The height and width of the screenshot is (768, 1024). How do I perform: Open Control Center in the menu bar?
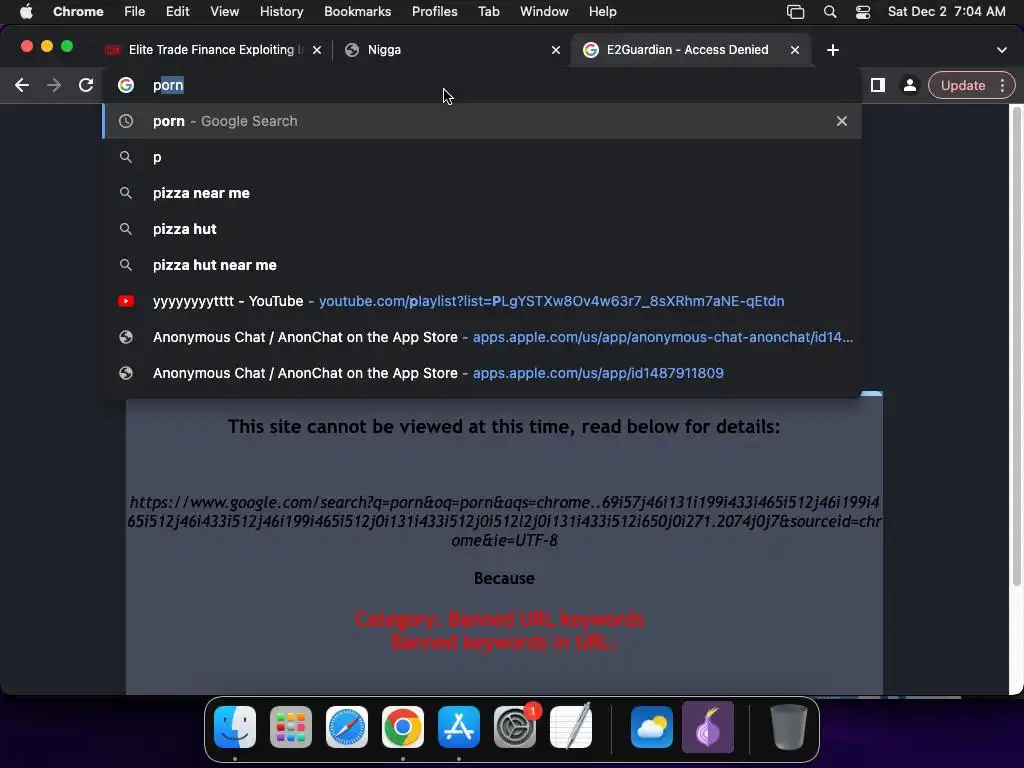[x=863, y=12]
